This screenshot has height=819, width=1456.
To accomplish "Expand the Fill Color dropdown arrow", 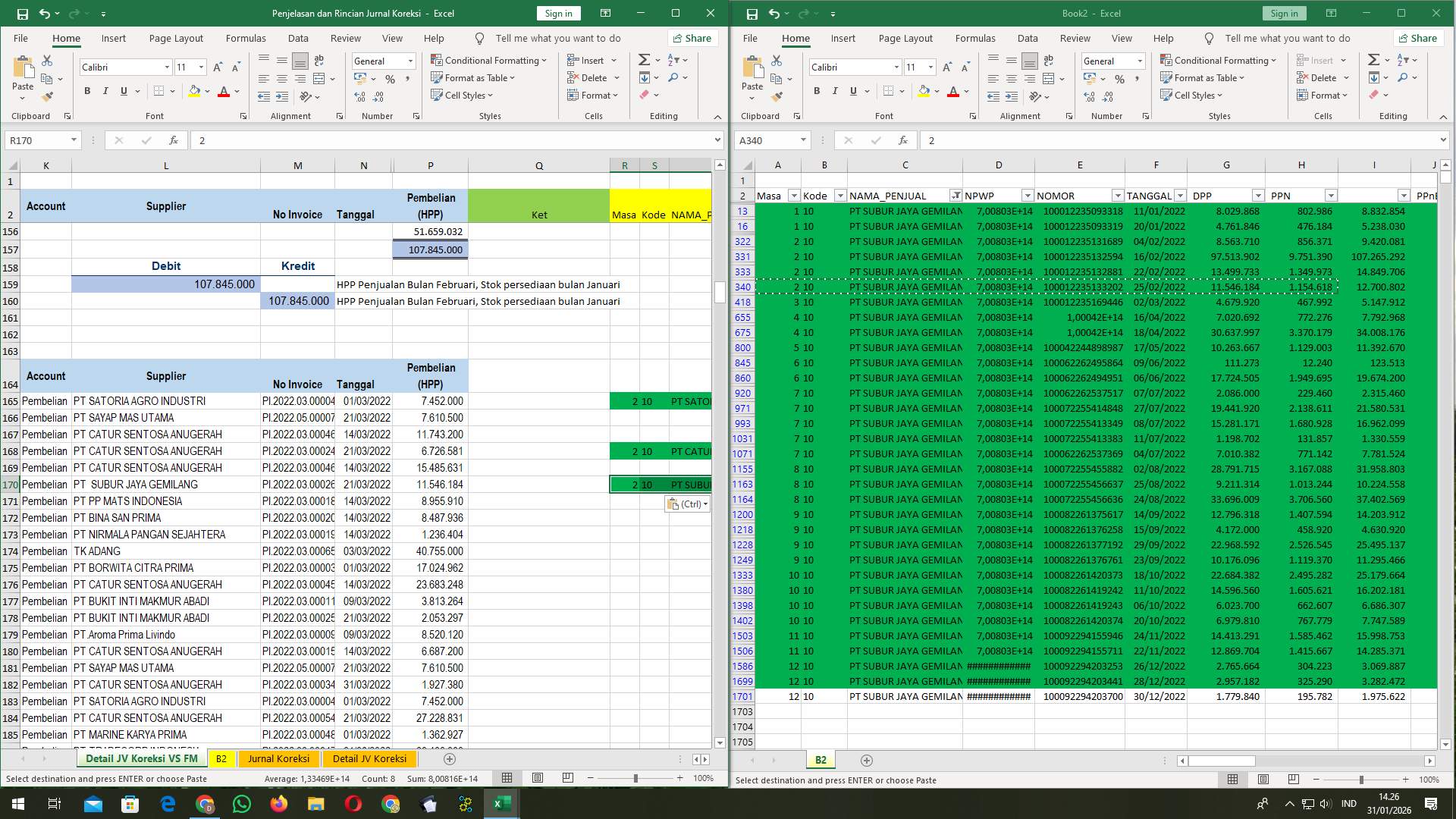I will pos(206,91).
